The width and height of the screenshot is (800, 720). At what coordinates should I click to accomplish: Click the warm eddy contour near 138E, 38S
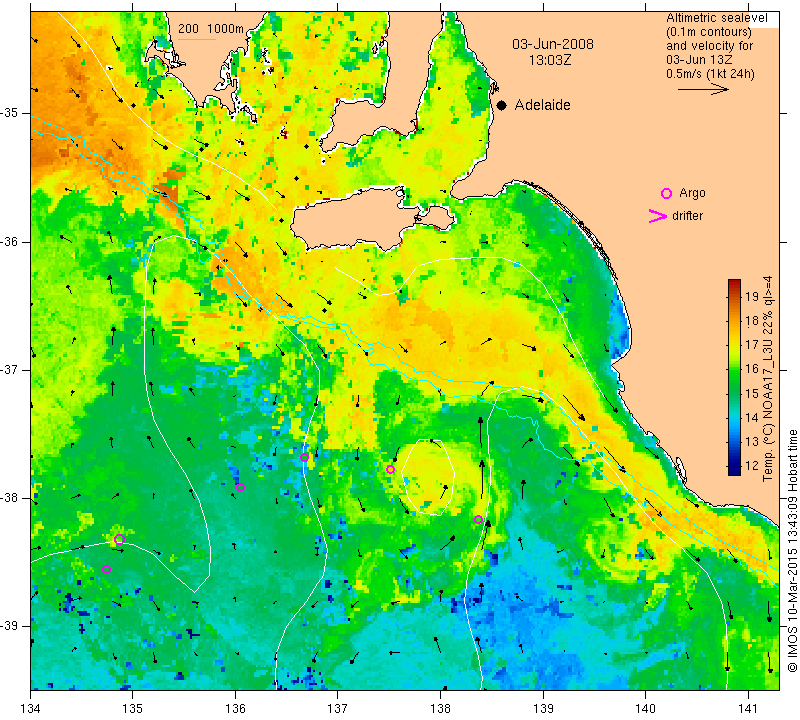pyautogui.click(x=428, y=477)
